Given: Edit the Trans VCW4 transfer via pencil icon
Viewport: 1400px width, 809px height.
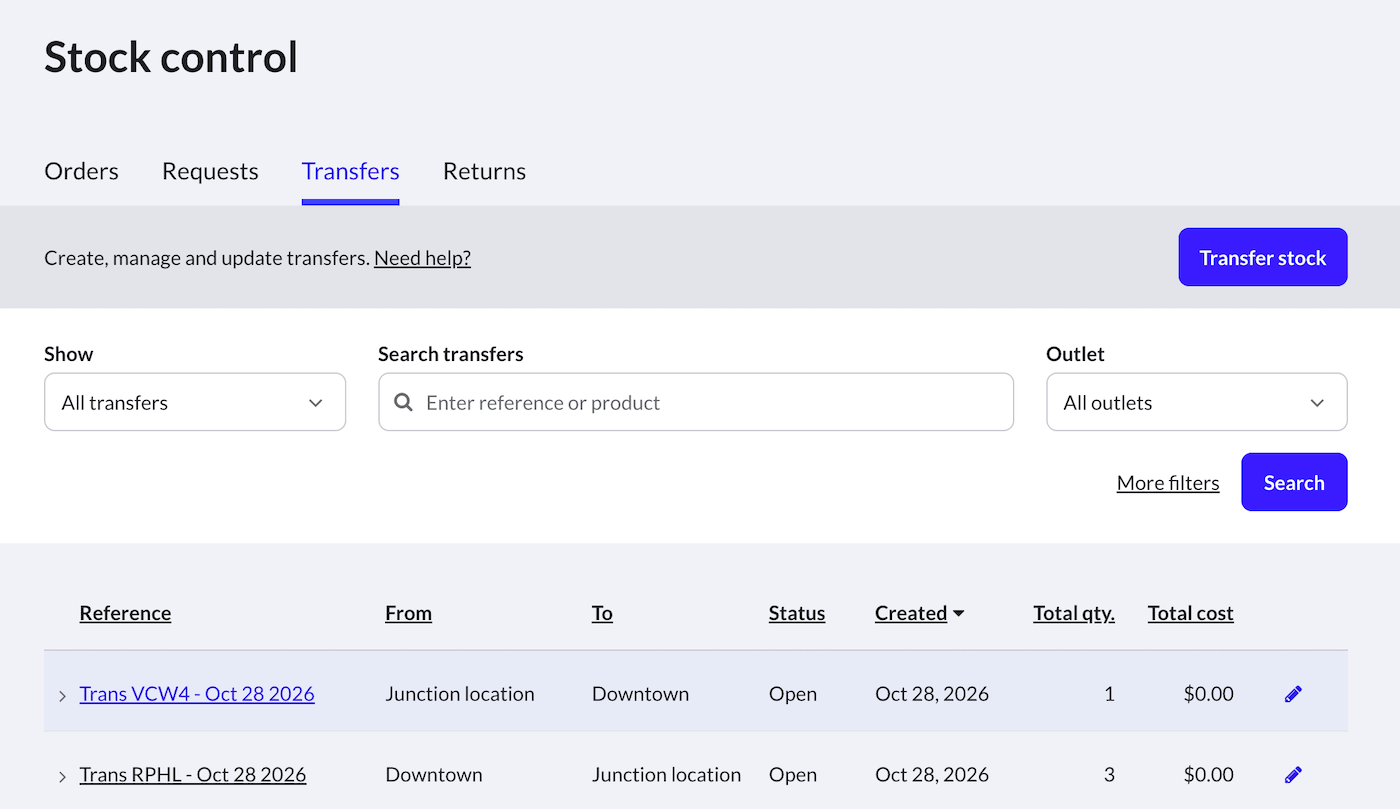Looking at the screenshot, I should point(1293,693).
